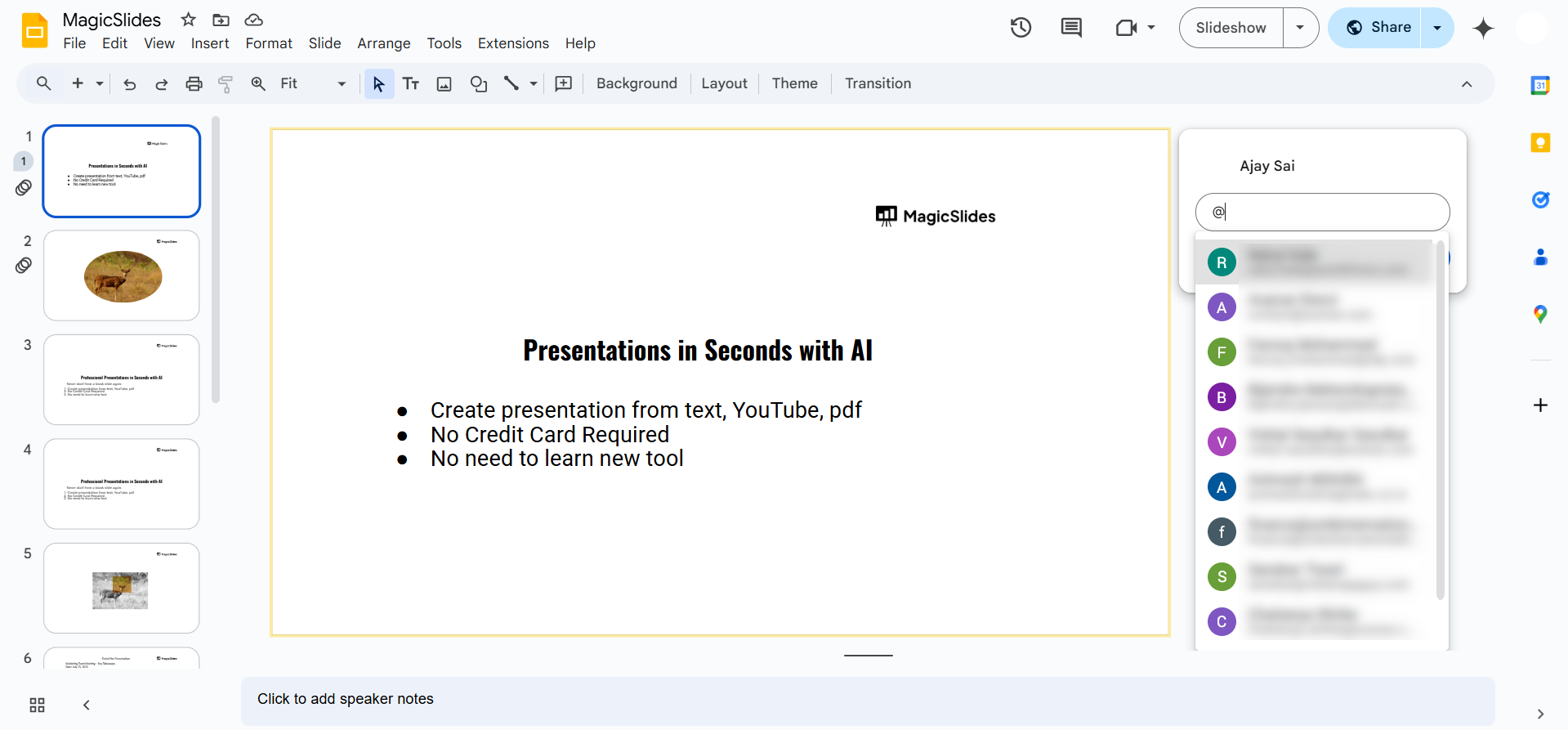Viewport: 1568px width, 730px height.
Task: Open Share quick actions dropdown arrow
Action: click(x=1437, y=28)
